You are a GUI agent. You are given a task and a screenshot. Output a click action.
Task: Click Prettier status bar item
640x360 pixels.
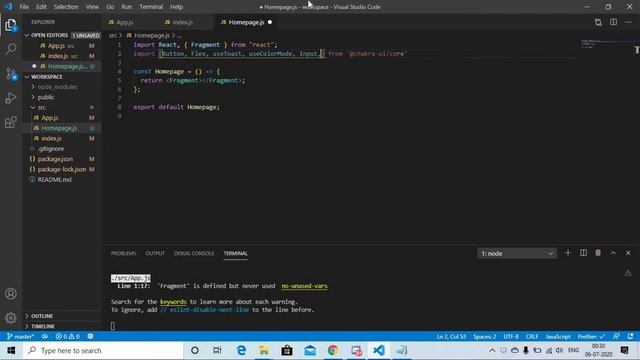tap(591, 336)
